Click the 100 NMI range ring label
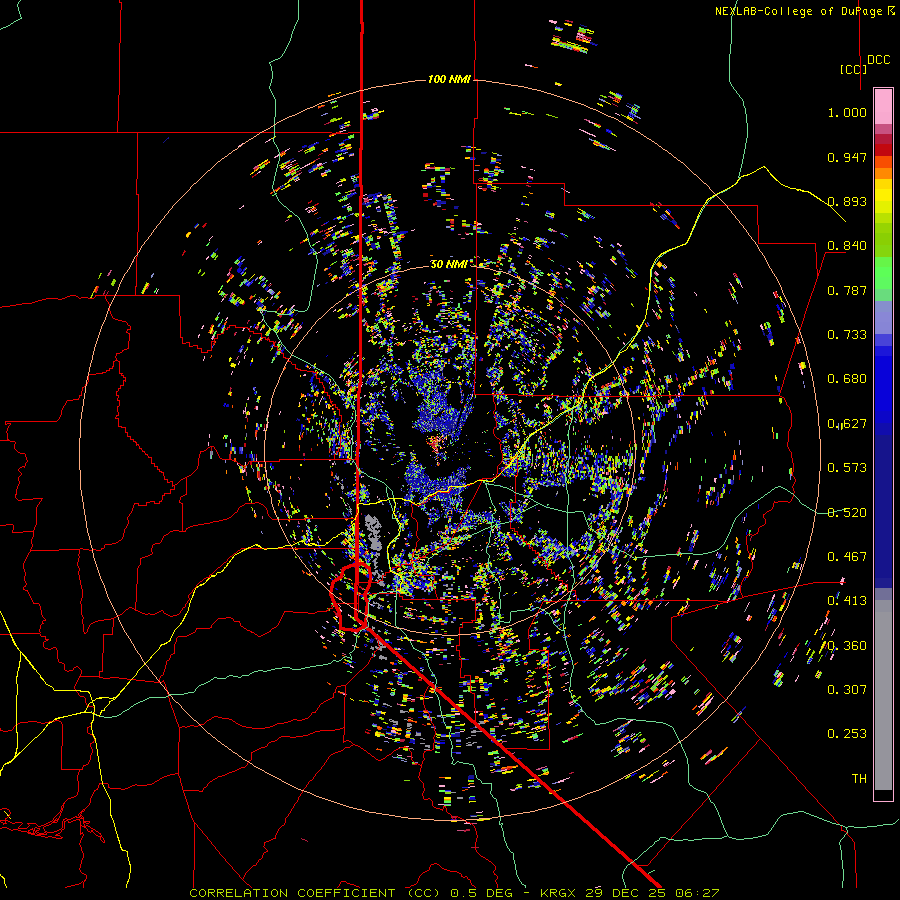This screenshot has height=900, width=900. pos(449,79)
